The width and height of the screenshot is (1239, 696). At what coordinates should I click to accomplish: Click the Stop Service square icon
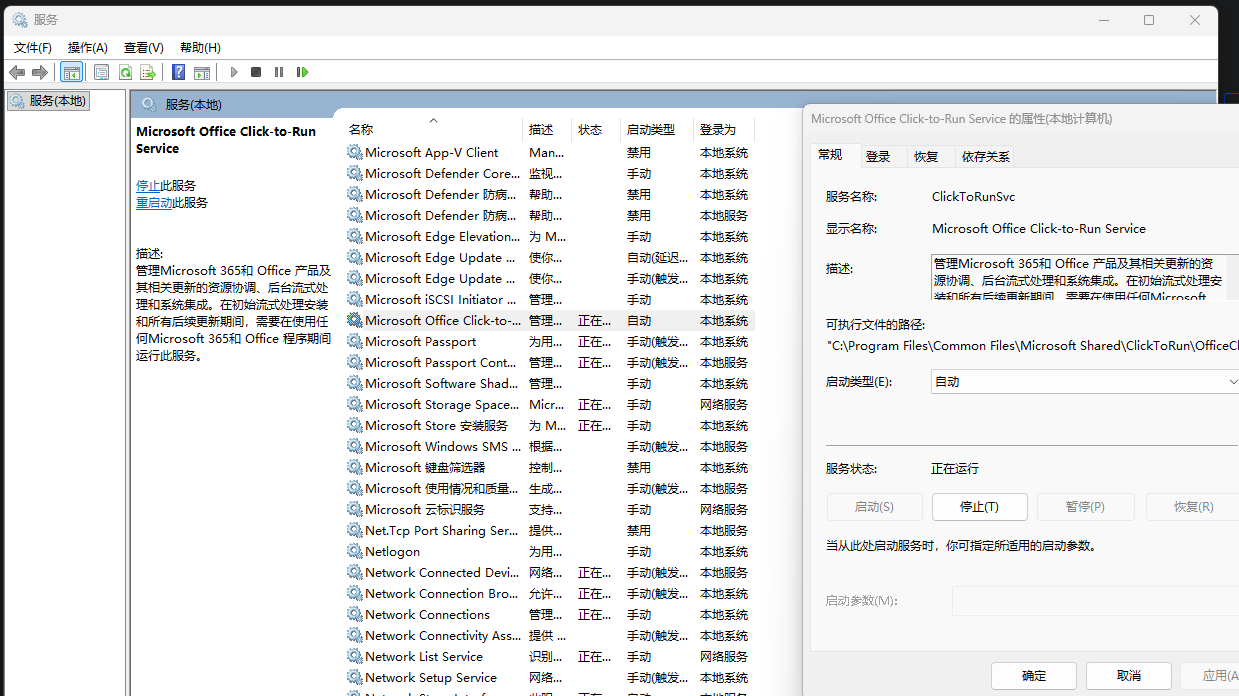click(256, 72)
